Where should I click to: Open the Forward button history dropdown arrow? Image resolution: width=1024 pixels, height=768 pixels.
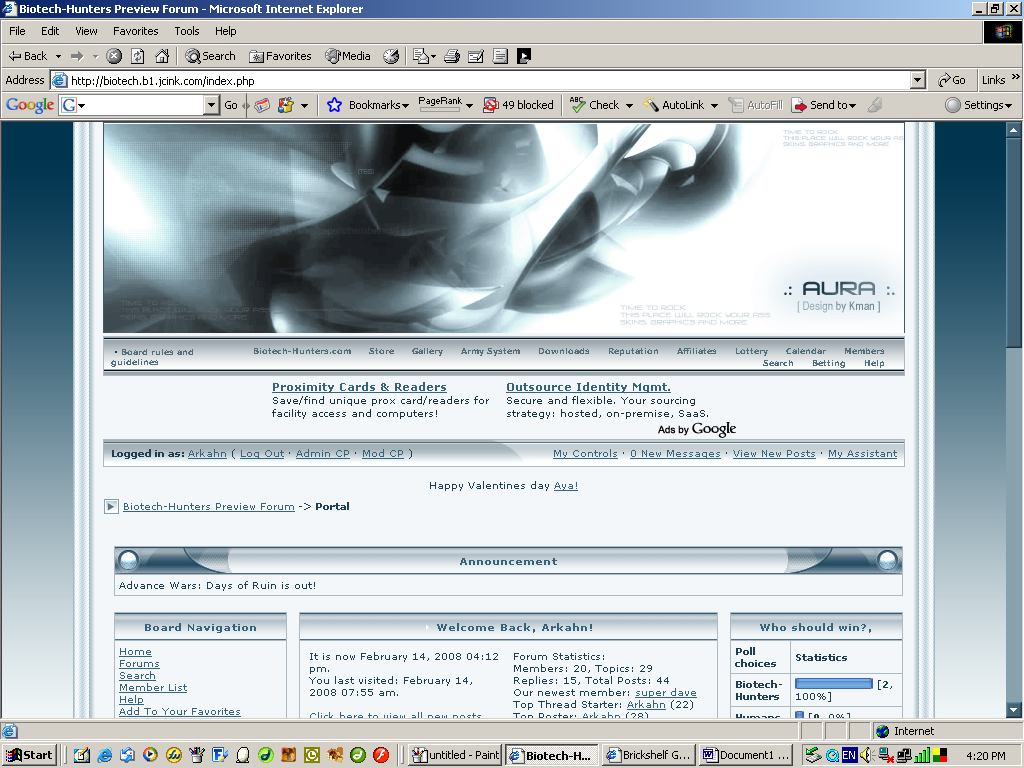coord(95,56)
